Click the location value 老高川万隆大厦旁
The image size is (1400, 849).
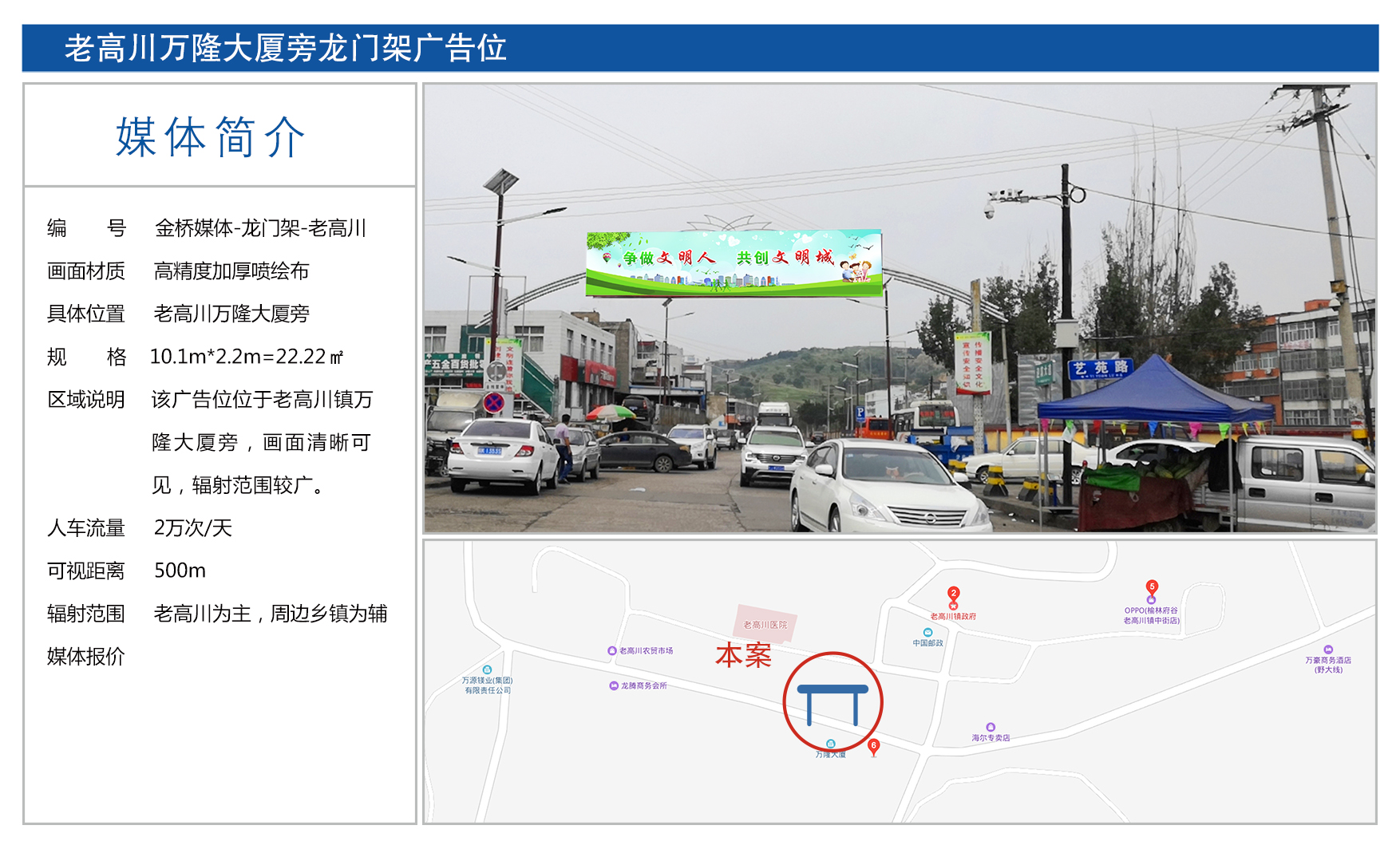231,314
